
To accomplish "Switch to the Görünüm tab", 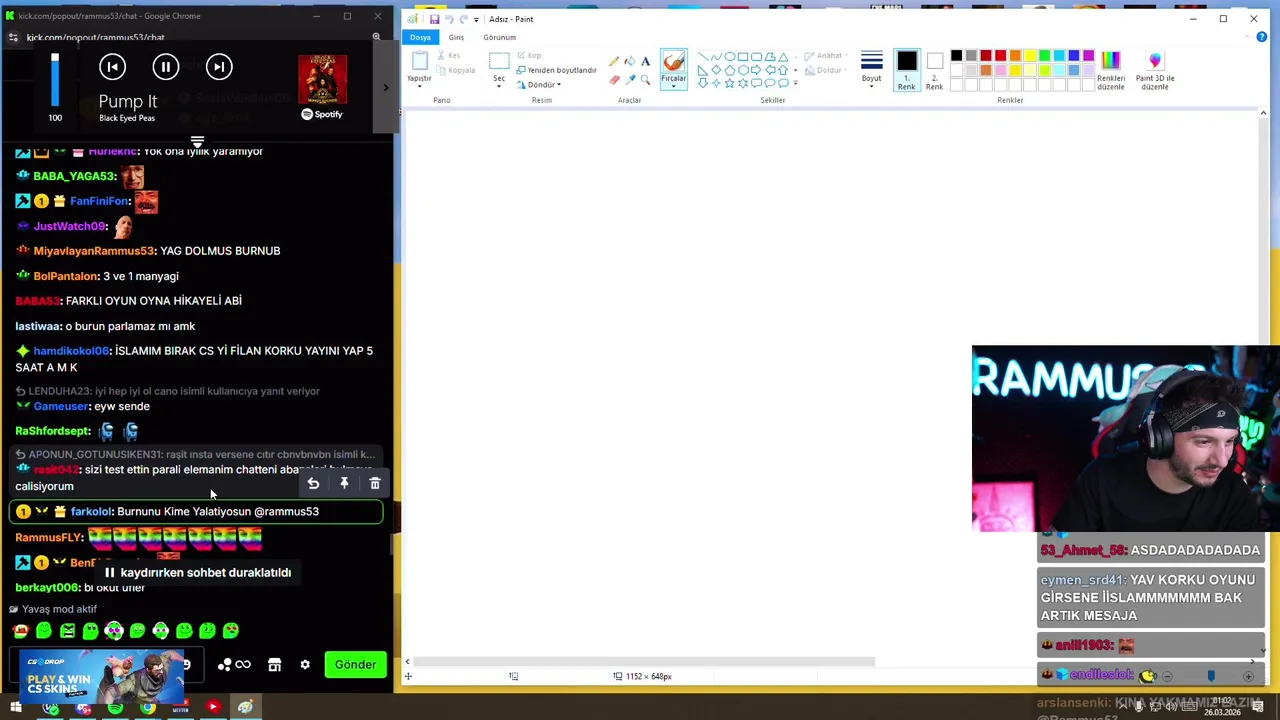I will tap(499, 37).
